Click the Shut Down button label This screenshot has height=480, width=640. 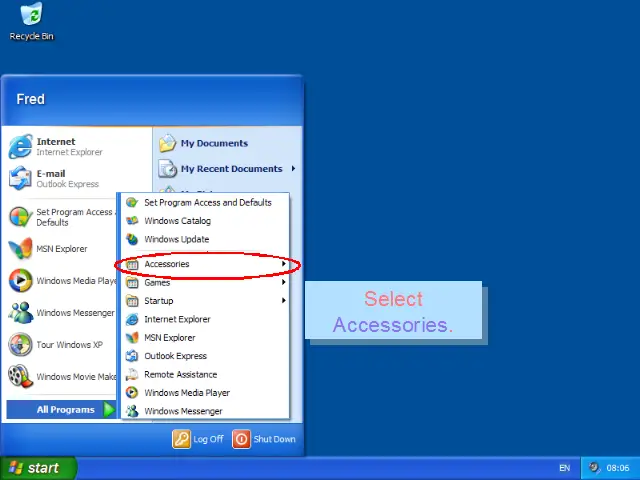pyautogui.click(x=274, y=439)
